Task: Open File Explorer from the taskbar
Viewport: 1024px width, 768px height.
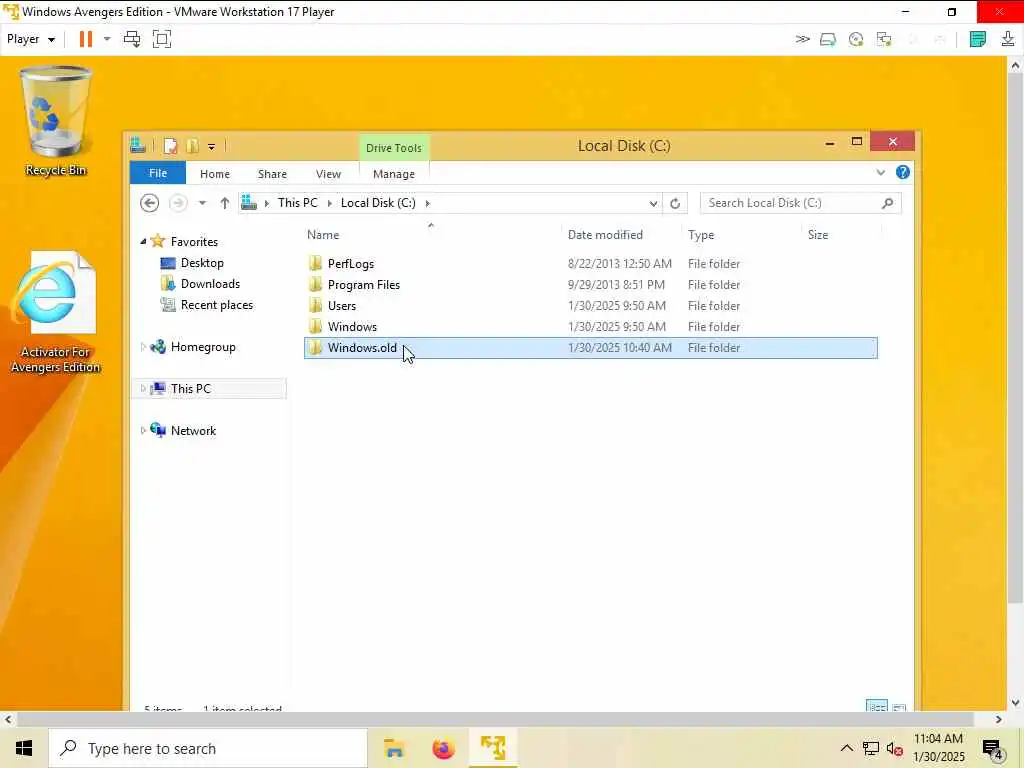Action: [394, 748]
